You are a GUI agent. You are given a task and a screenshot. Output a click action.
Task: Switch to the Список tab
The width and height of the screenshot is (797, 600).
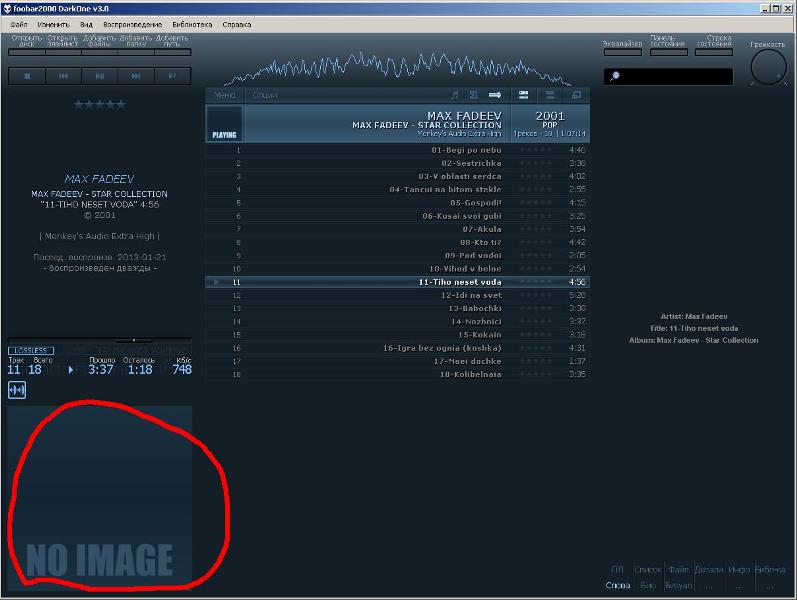(x=648, y=570)
